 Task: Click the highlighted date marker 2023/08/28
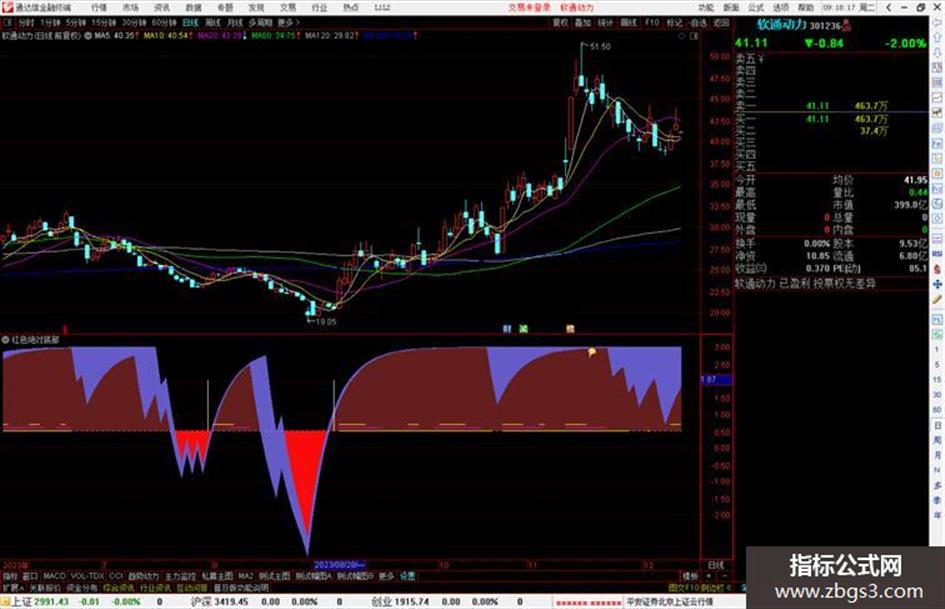point(340,565)
